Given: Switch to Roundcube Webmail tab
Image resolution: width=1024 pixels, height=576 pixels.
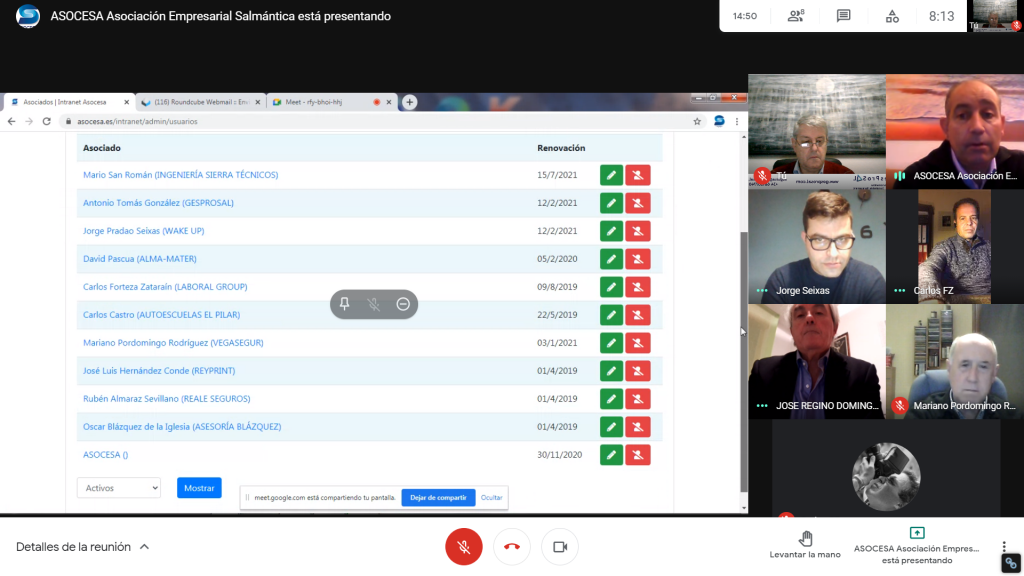Looking at the screenshot, I should pos(201,102).
